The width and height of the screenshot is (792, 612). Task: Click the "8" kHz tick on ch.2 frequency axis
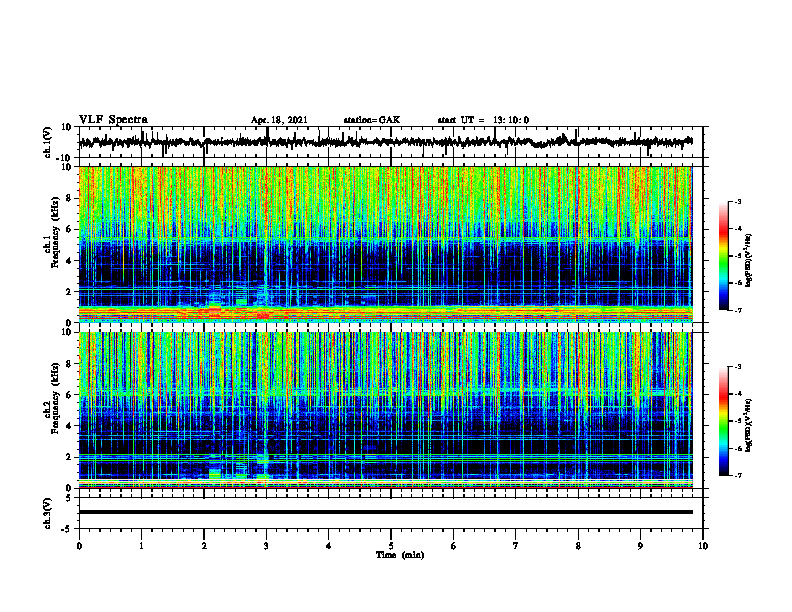(70, 364)
